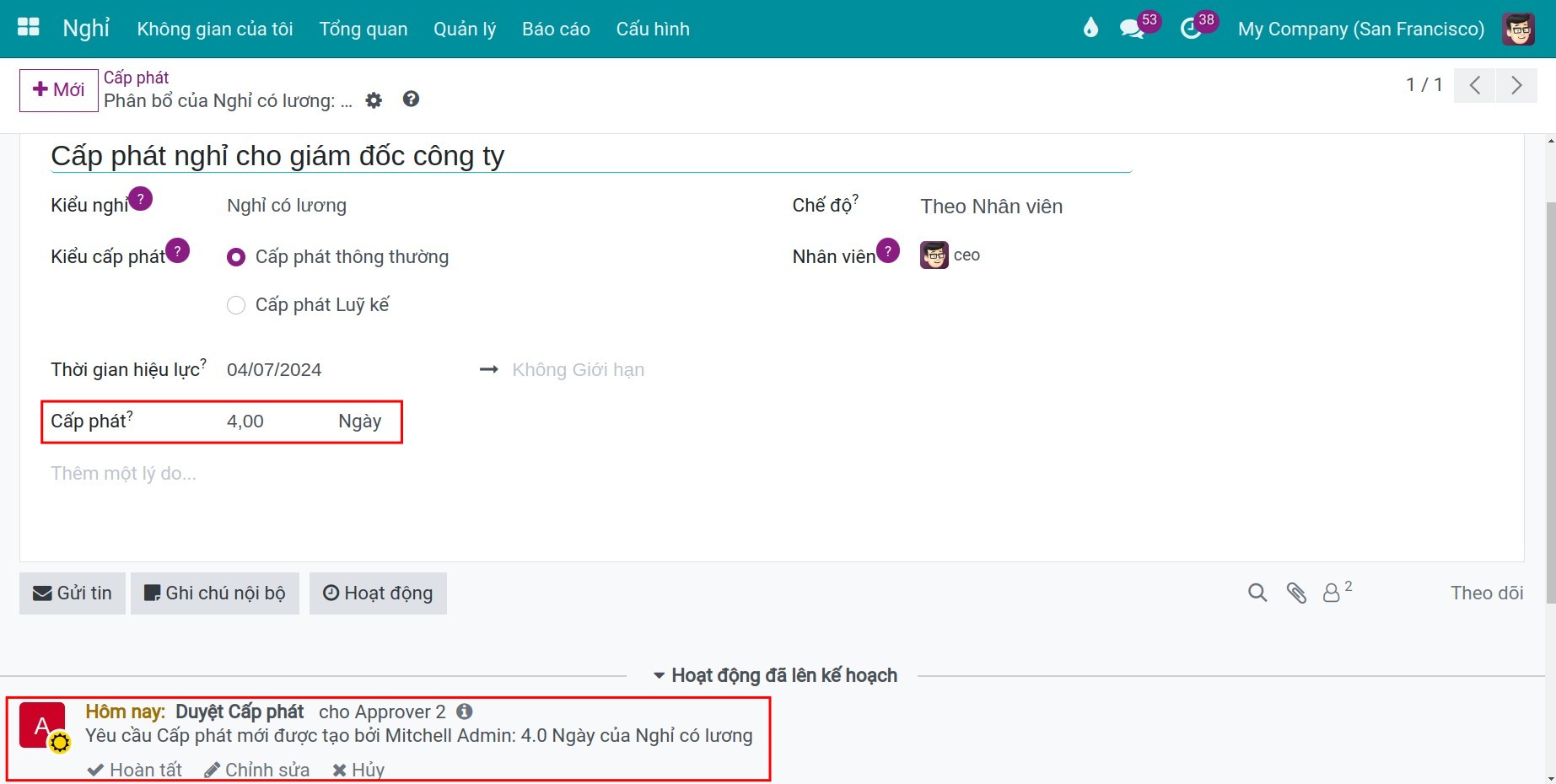Open the activities clock icon showing 38
The height and width of the screenshot is (784, 1556).
pyautogui.click(x=1191, y=29)
